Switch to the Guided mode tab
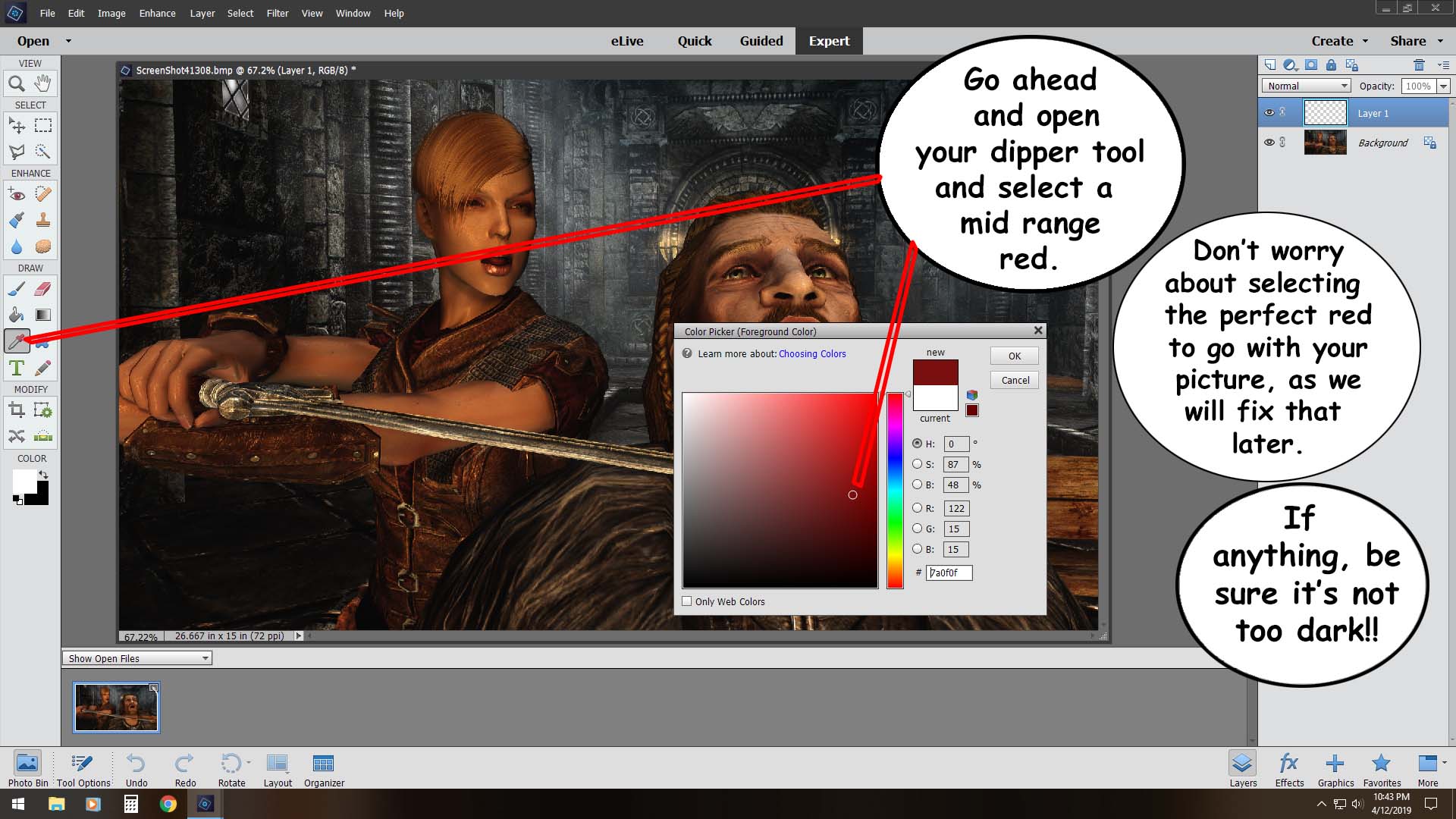 tap(761, 41)
